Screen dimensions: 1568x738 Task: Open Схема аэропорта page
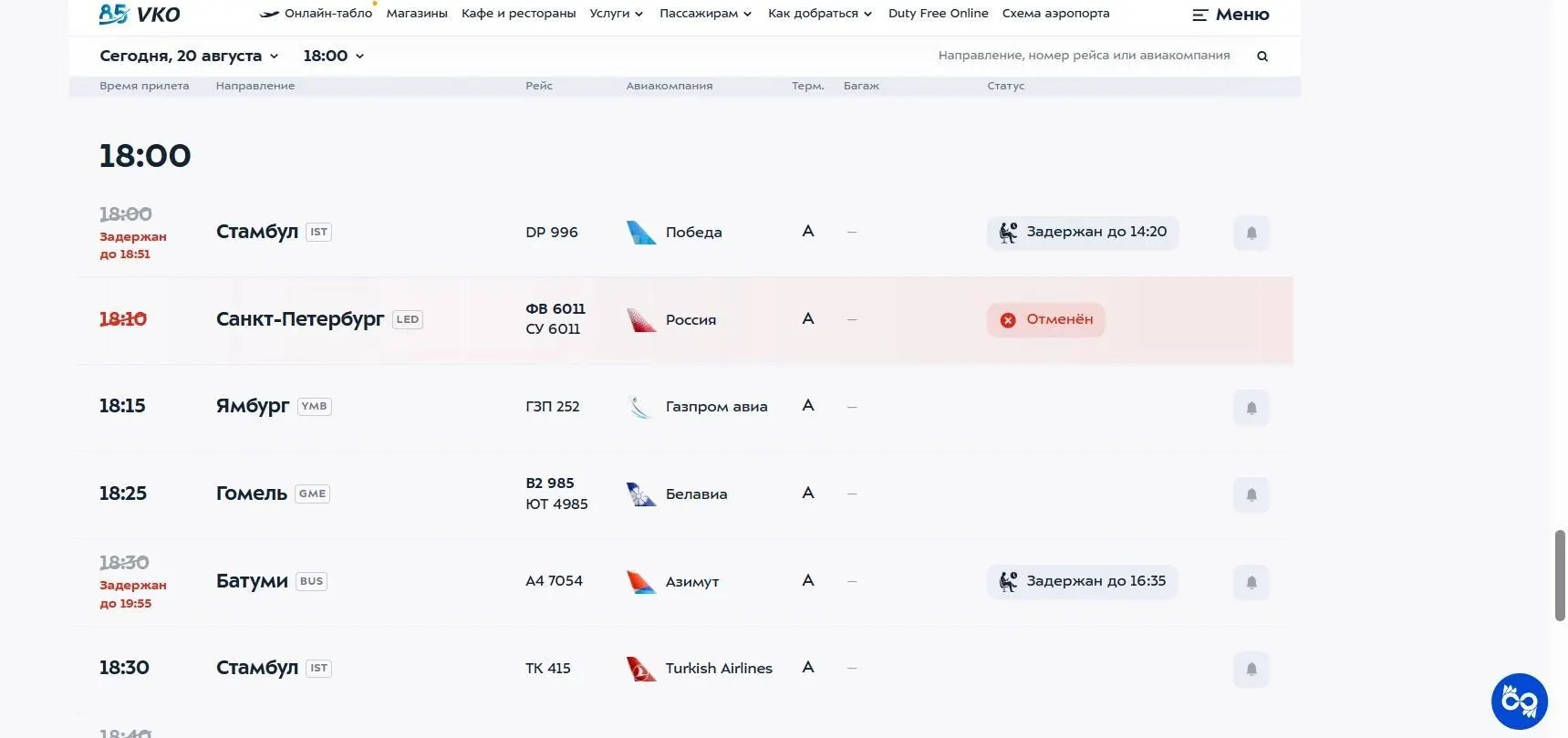(1056, 14)
